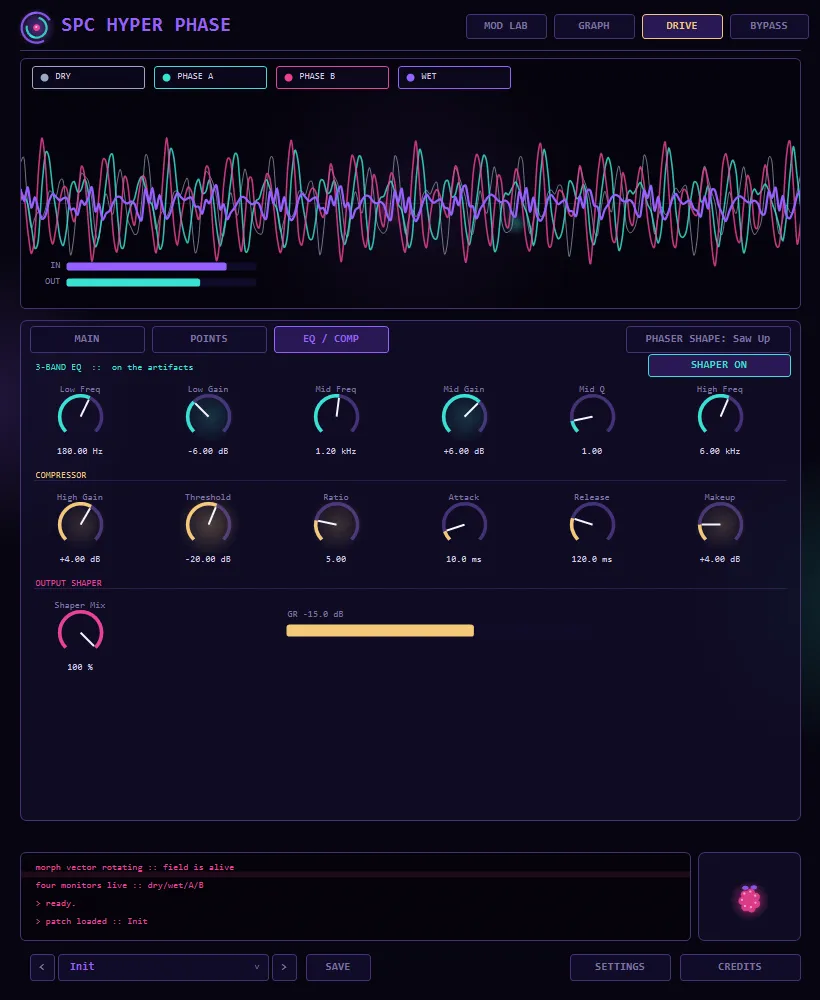Click the GR -15.0 dB label
The width and height of the screenshot is (820, 1000).
click(x=316, y=614)
